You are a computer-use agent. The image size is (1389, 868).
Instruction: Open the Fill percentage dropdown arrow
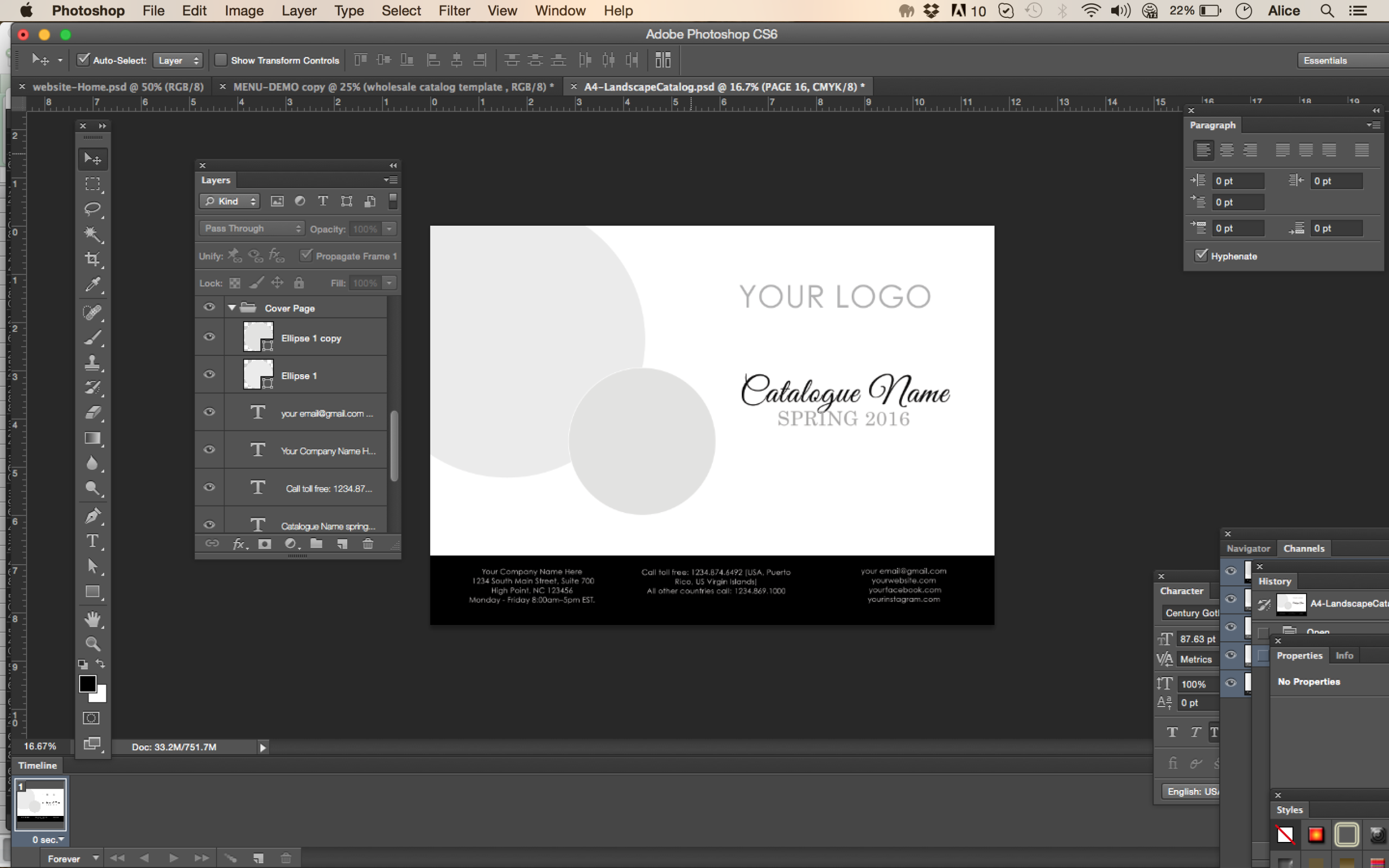pos(390,283)
